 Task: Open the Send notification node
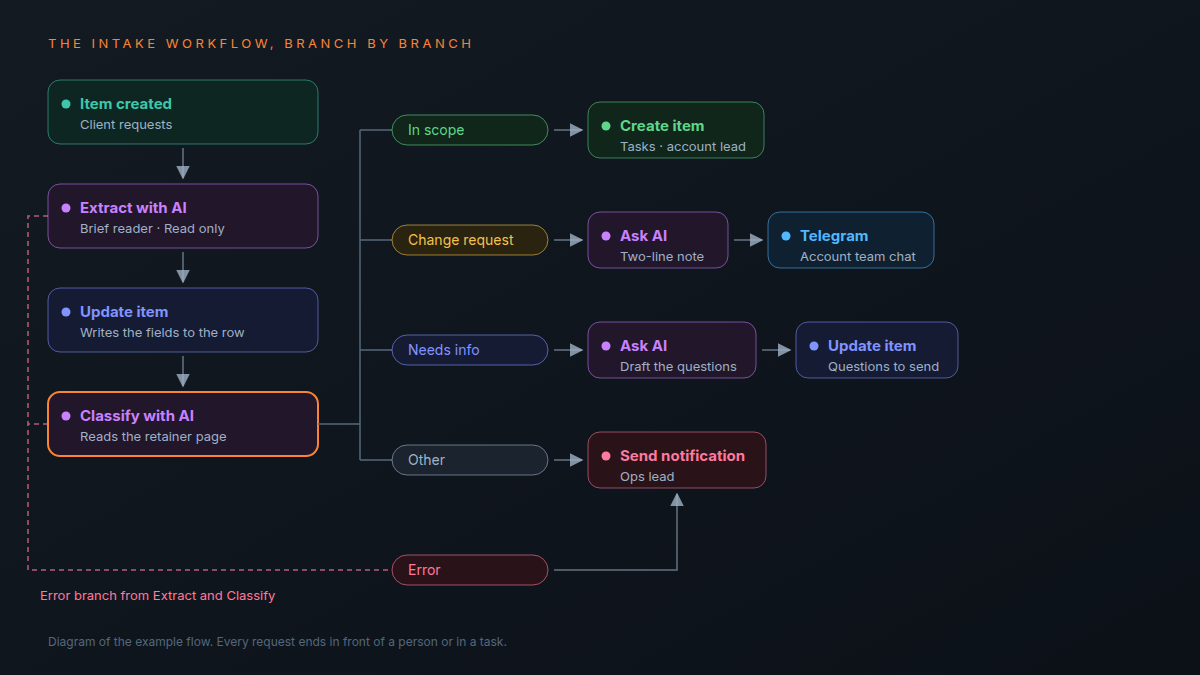pos(677,460)
